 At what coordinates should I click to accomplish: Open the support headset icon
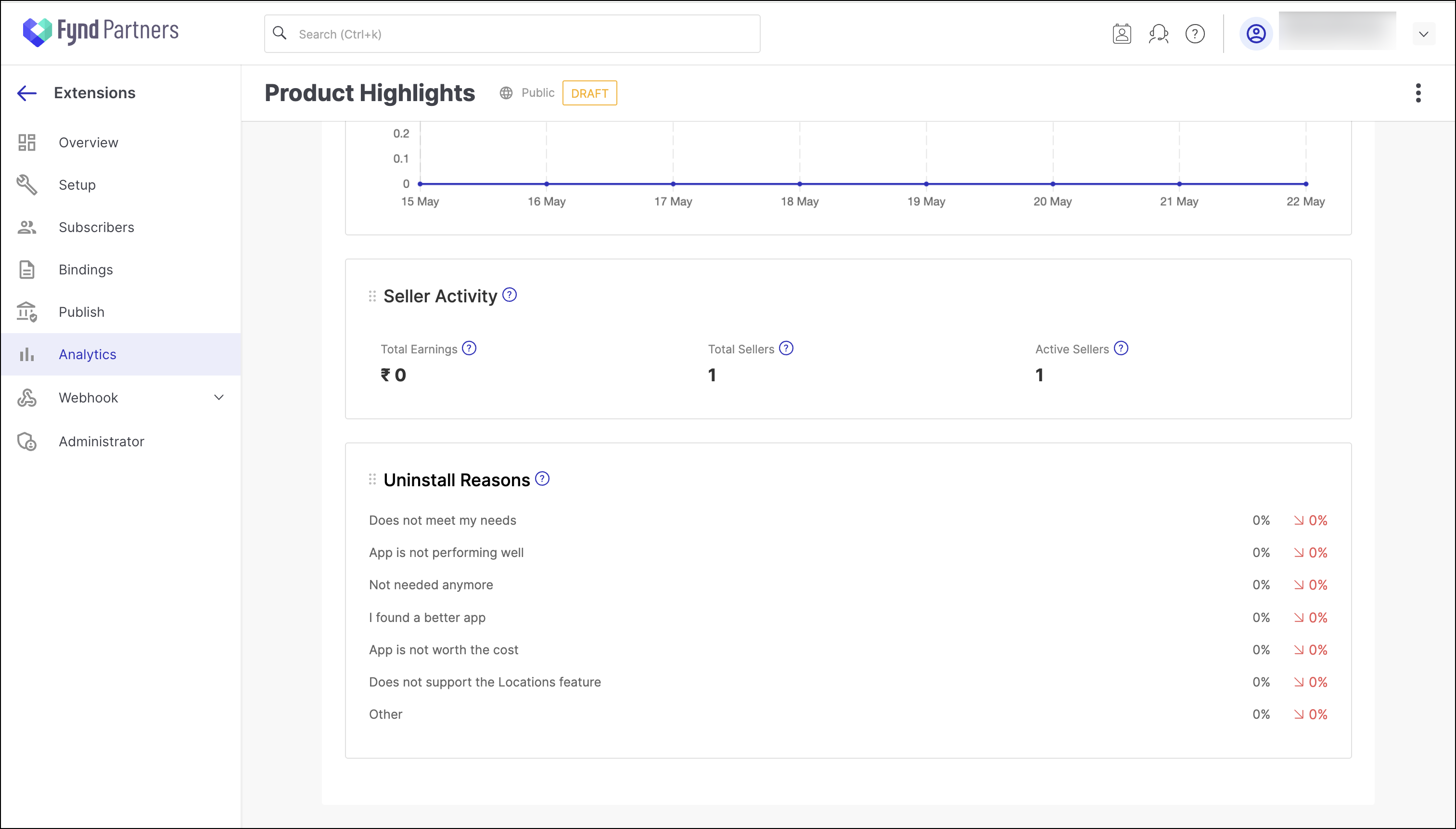1159,34
